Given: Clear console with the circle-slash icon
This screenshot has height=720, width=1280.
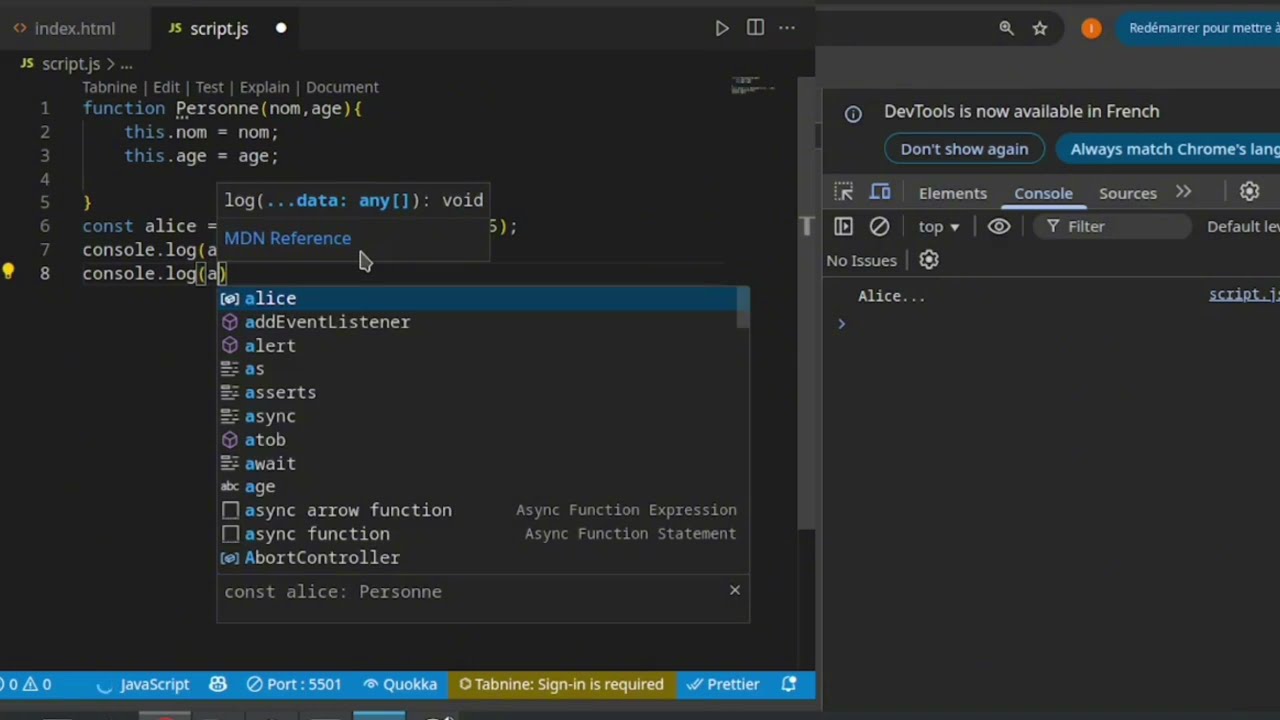Looking at the screenshot, I should [x=879, y=226].
